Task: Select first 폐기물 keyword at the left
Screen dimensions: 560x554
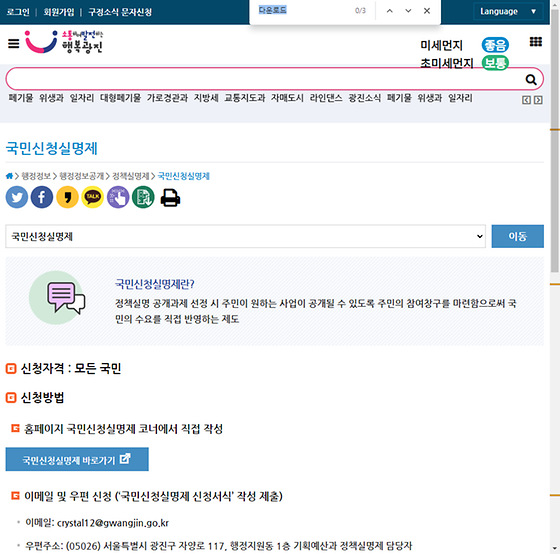Action: (21, 98)
